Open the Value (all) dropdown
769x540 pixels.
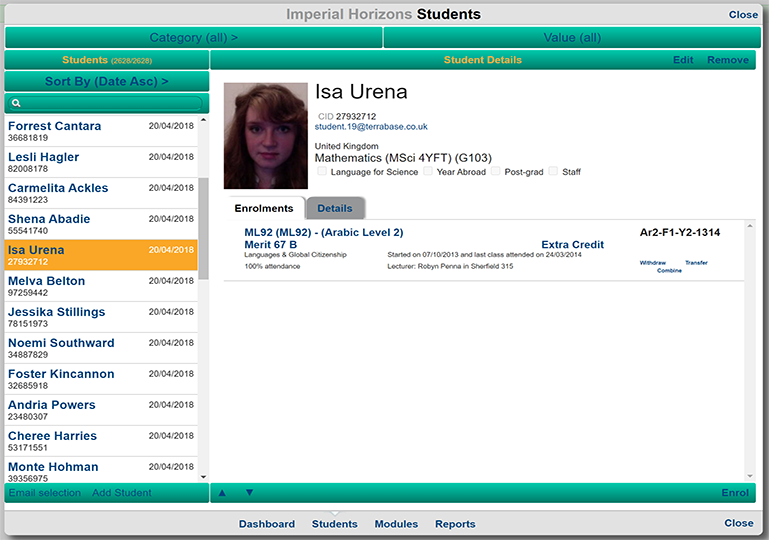pos(572,38)
